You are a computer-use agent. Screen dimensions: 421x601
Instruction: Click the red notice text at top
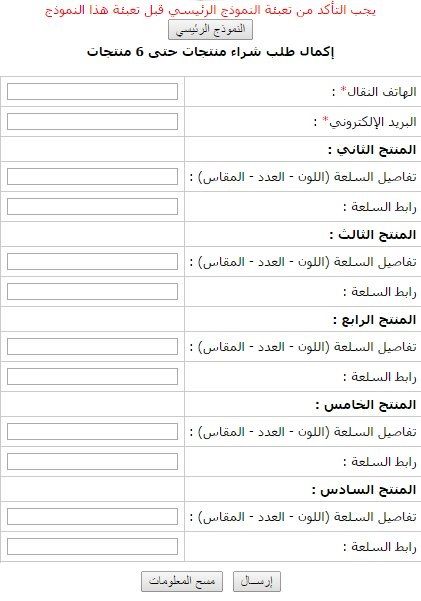[x=210, y=10]
